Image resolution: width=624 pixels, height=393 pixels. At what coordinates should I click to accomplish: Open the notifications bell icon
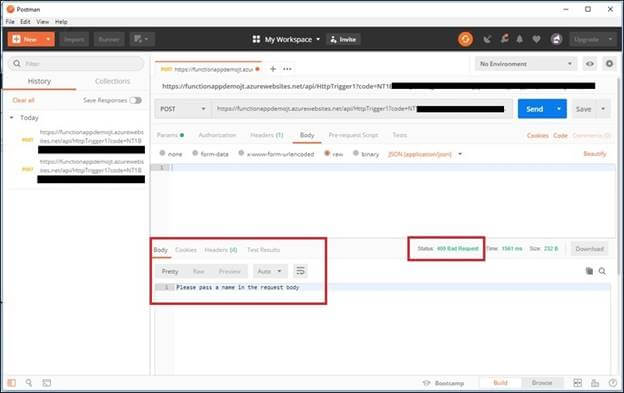click(520, 39)
